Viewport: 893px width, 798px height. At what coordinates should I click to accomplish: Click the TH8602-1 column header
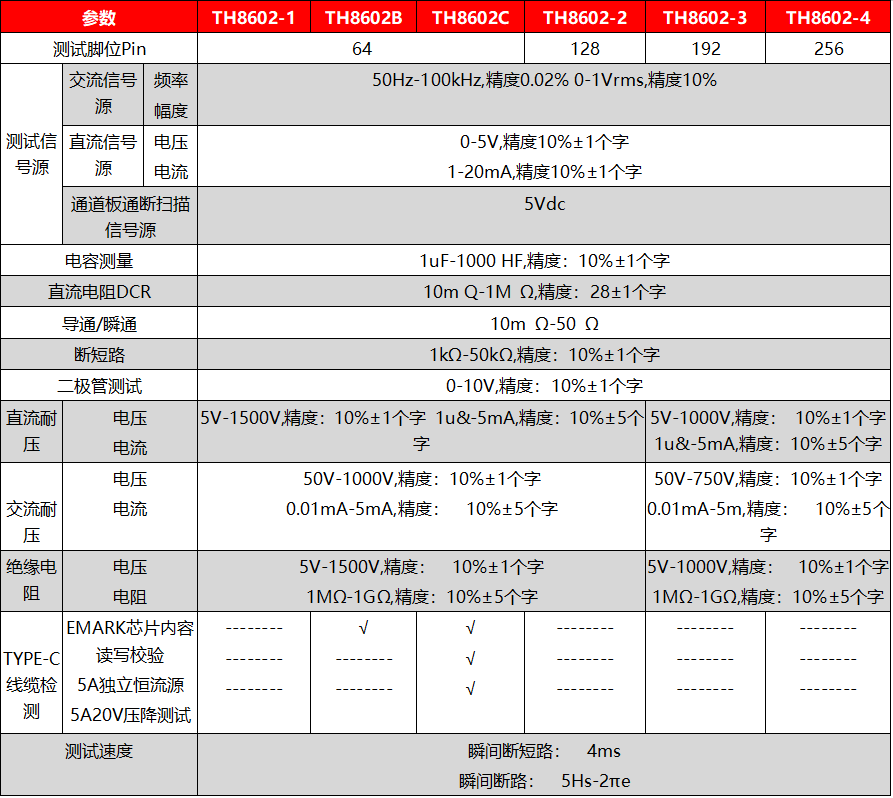click(x=253, y=17)
